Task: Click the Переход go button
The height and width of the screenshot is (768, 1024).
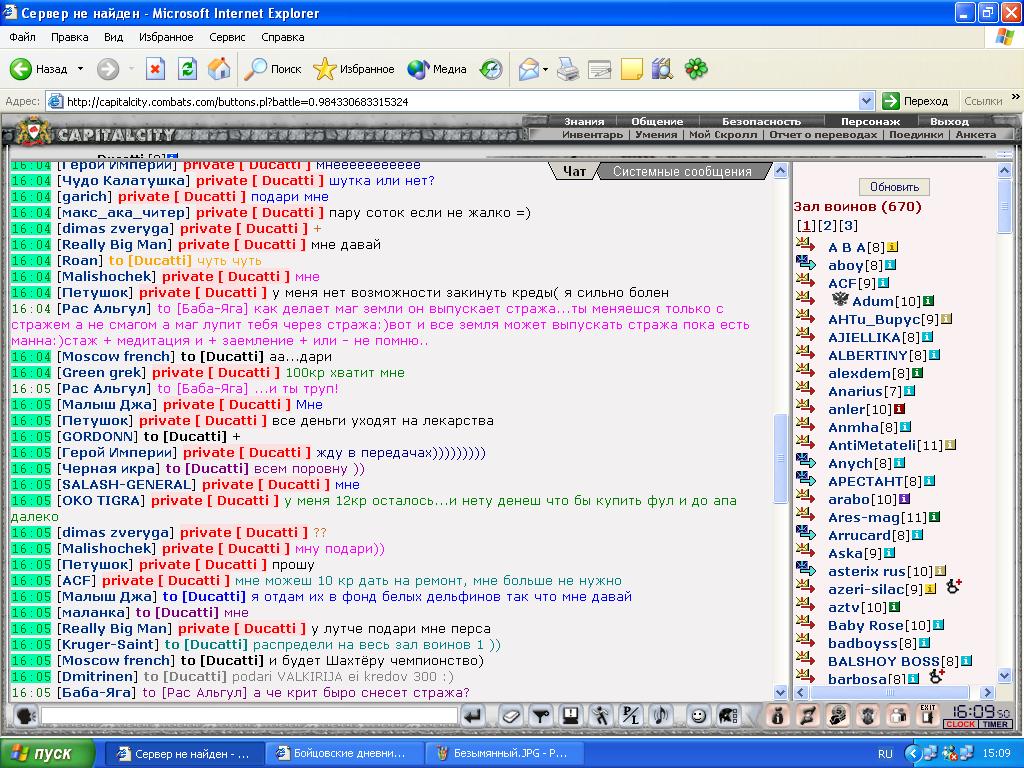Action: 916,101
